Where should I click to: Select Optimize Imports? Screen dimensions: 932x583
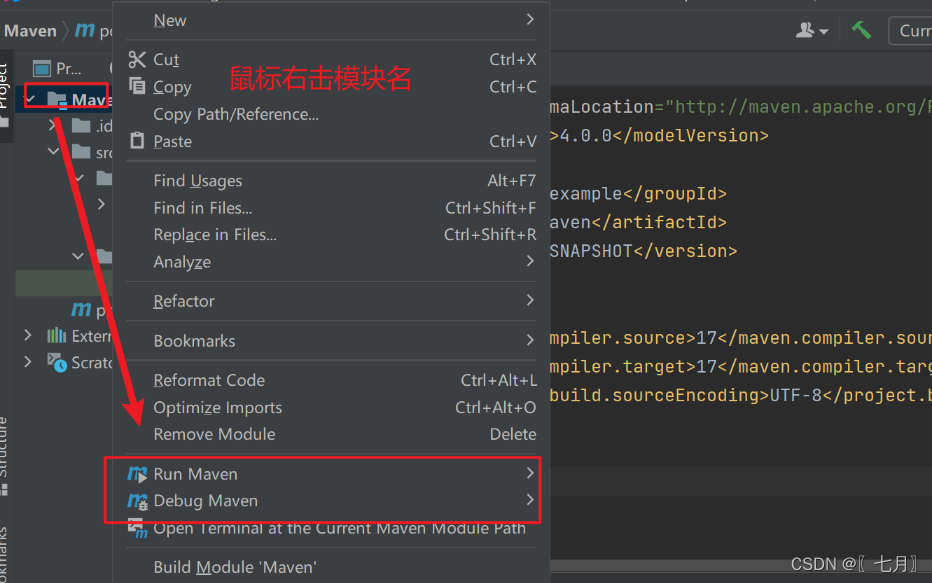(x=331, y=408)
